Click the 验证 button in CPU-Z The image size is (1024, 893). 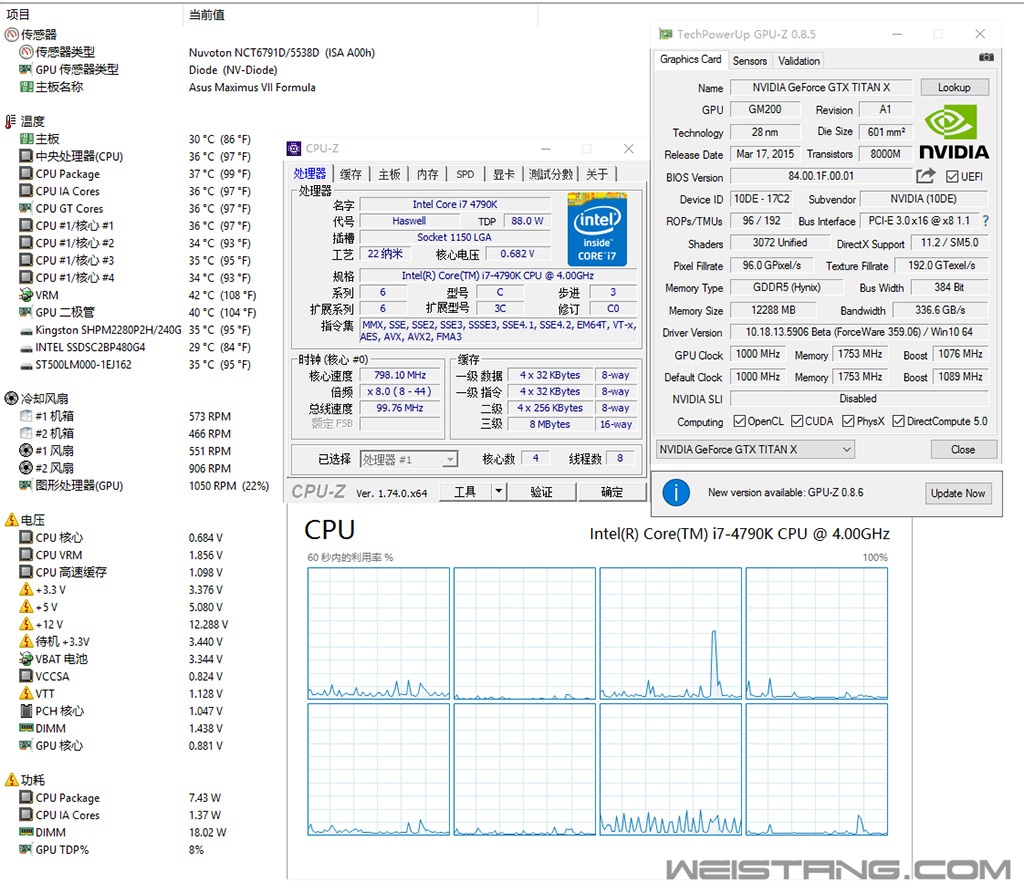coord(542,491)
